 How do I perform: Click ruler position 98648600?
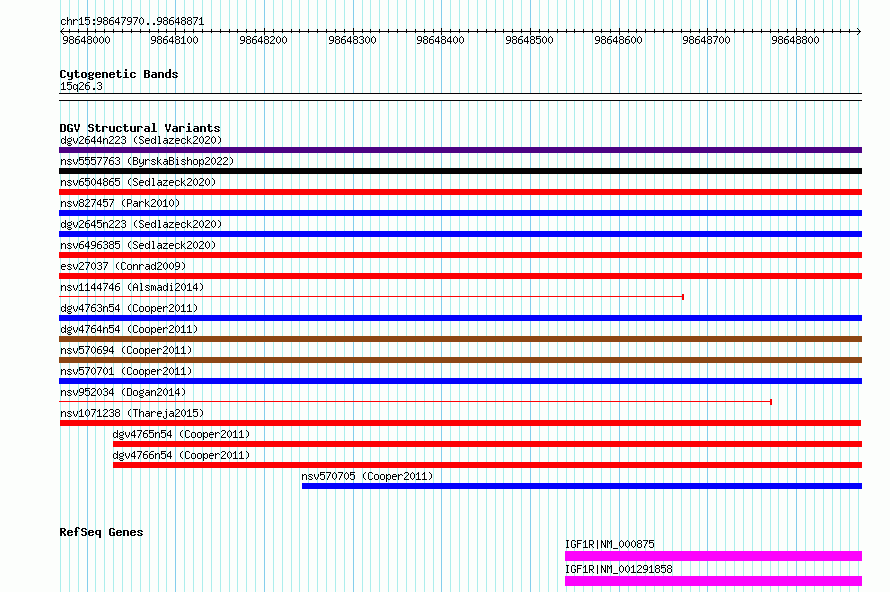(x=618, y=40)
